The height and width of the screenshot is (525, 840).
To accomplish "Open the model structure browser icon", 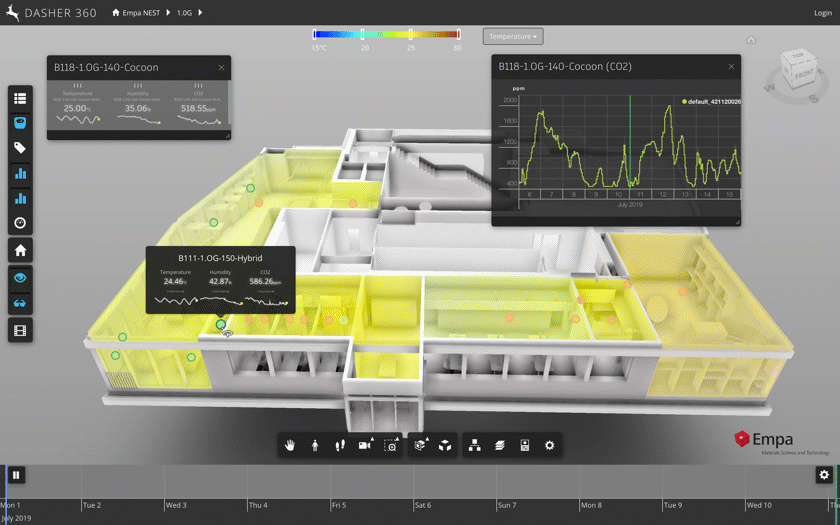I will pos(473,445).
